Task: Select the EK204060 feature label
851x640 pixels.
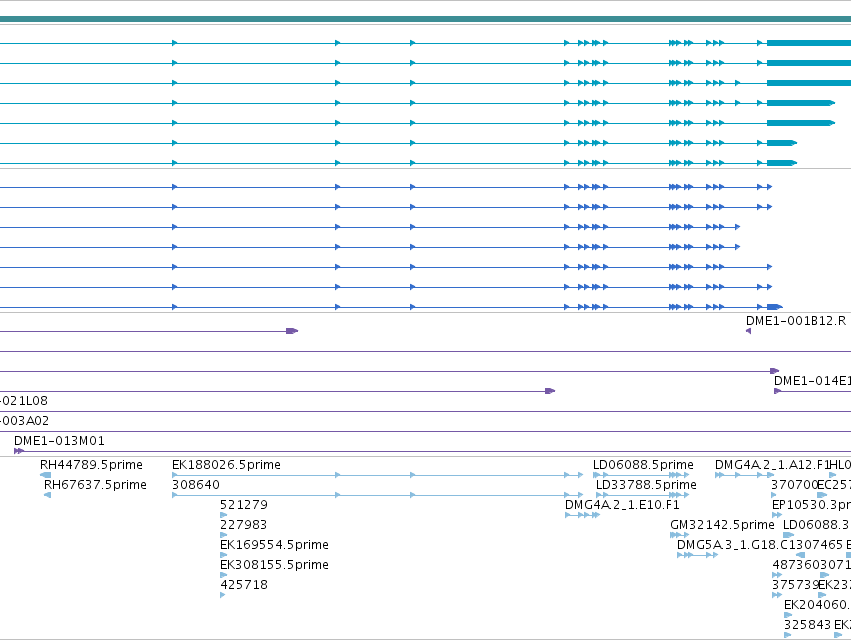Action: point(815,605)
